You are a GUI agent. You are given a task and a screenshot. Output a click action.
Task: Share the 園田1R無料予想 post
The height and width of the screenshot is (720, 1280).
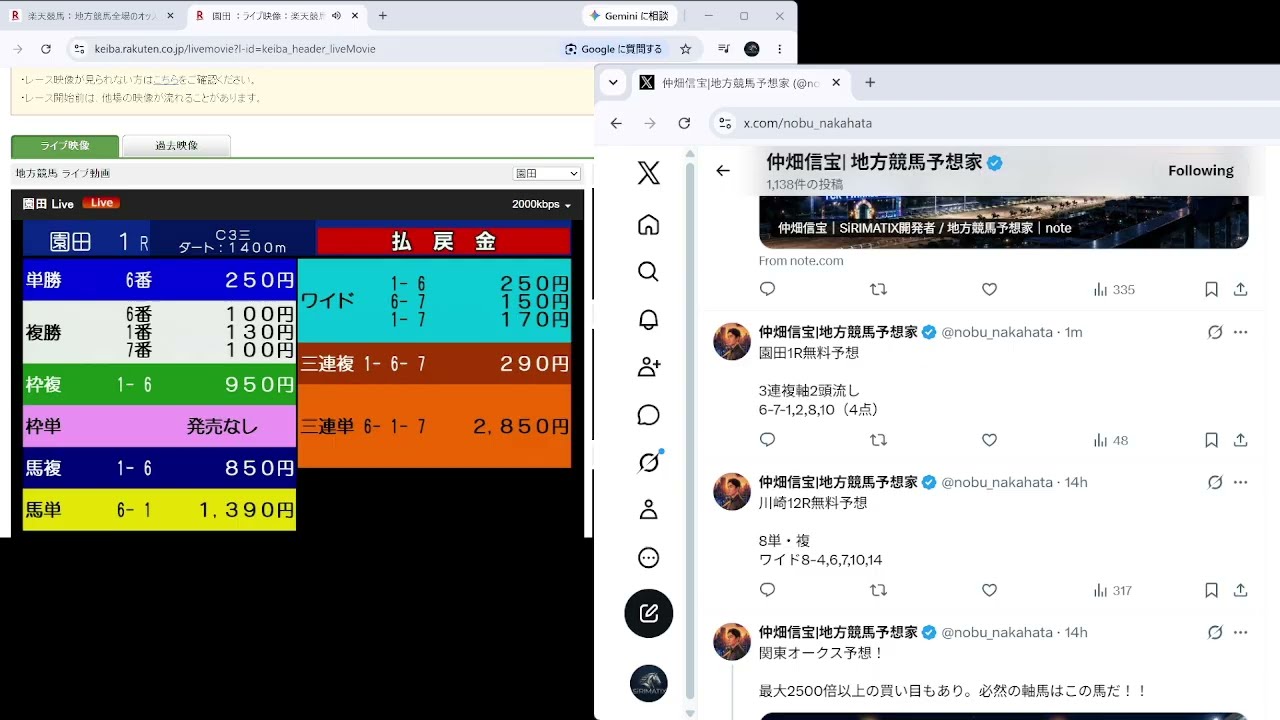click(1240, 440)
